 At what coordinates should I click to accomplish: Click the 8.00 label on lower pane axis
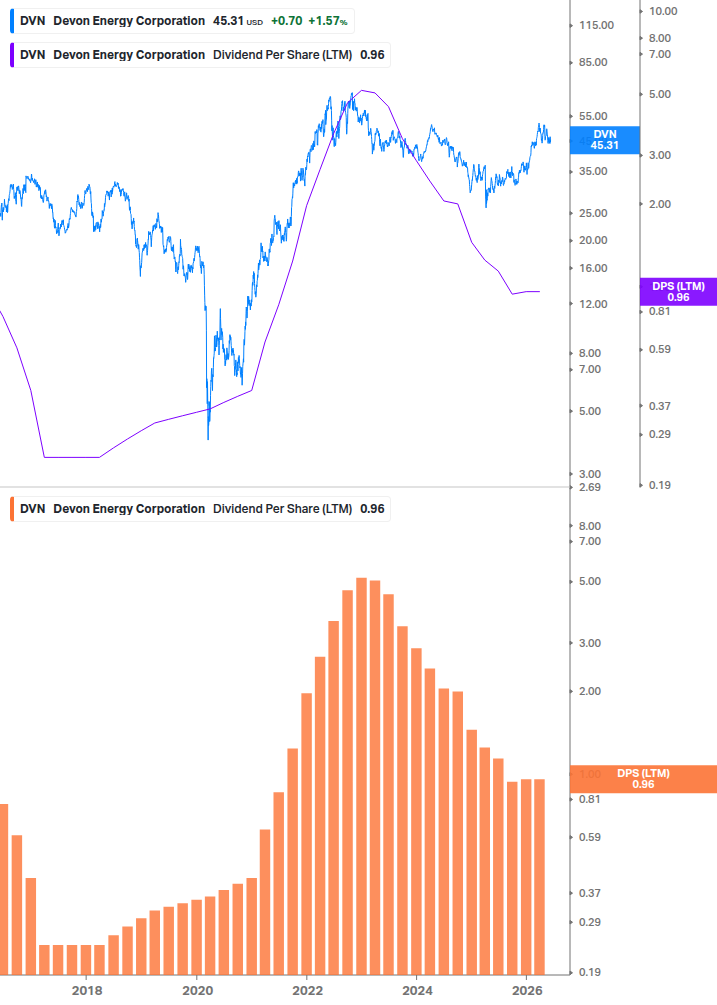(x=590, y=526)
